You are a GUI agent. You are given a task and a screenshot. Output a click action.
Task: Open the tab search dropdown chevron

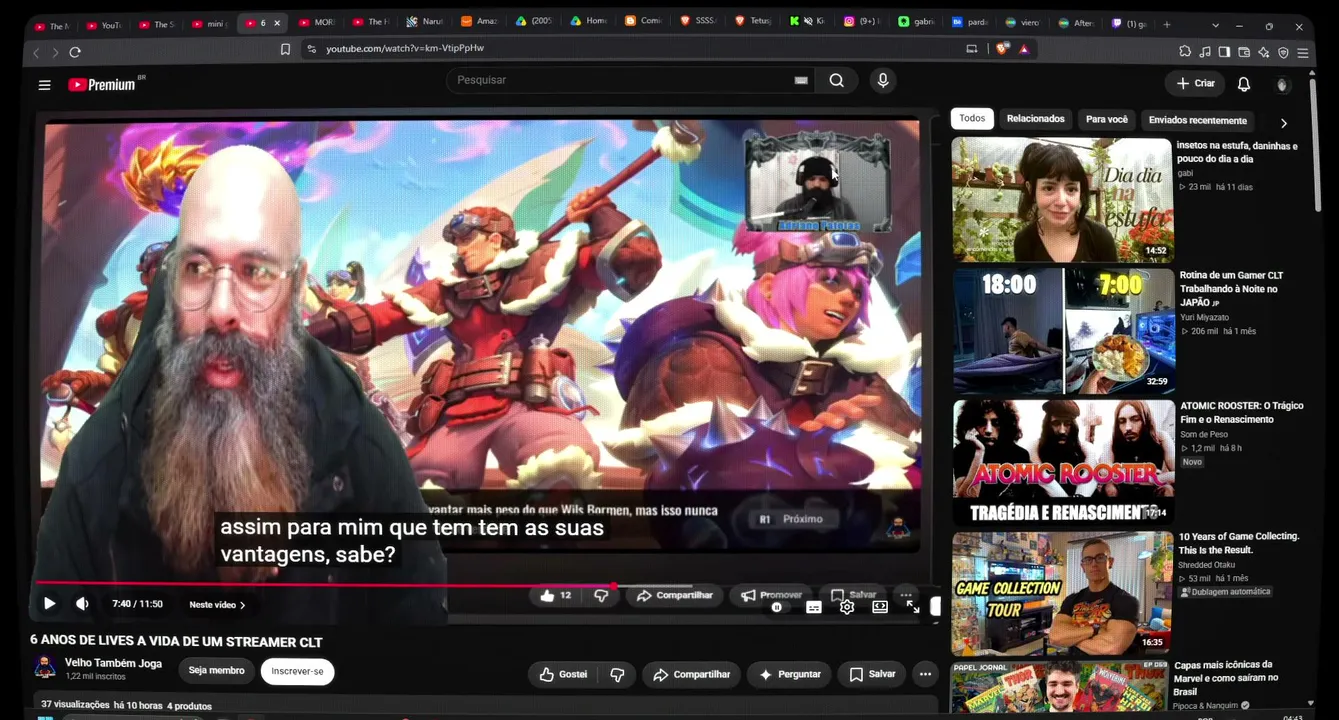(1215, 25)
